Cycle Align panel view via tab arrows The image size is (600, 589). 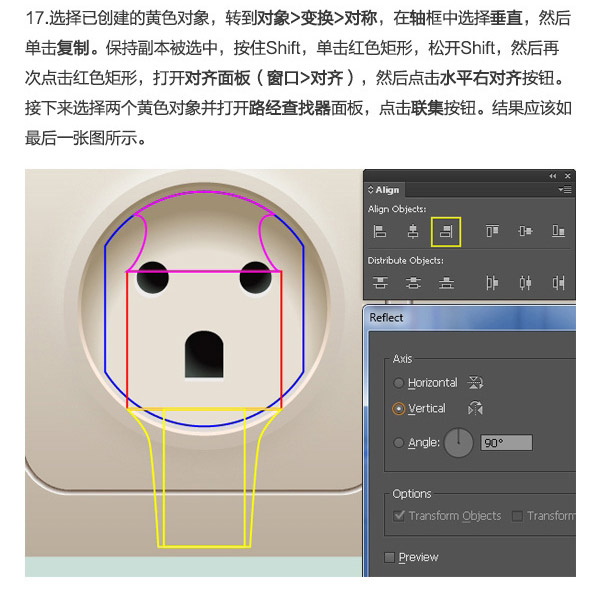click(370, 189)
